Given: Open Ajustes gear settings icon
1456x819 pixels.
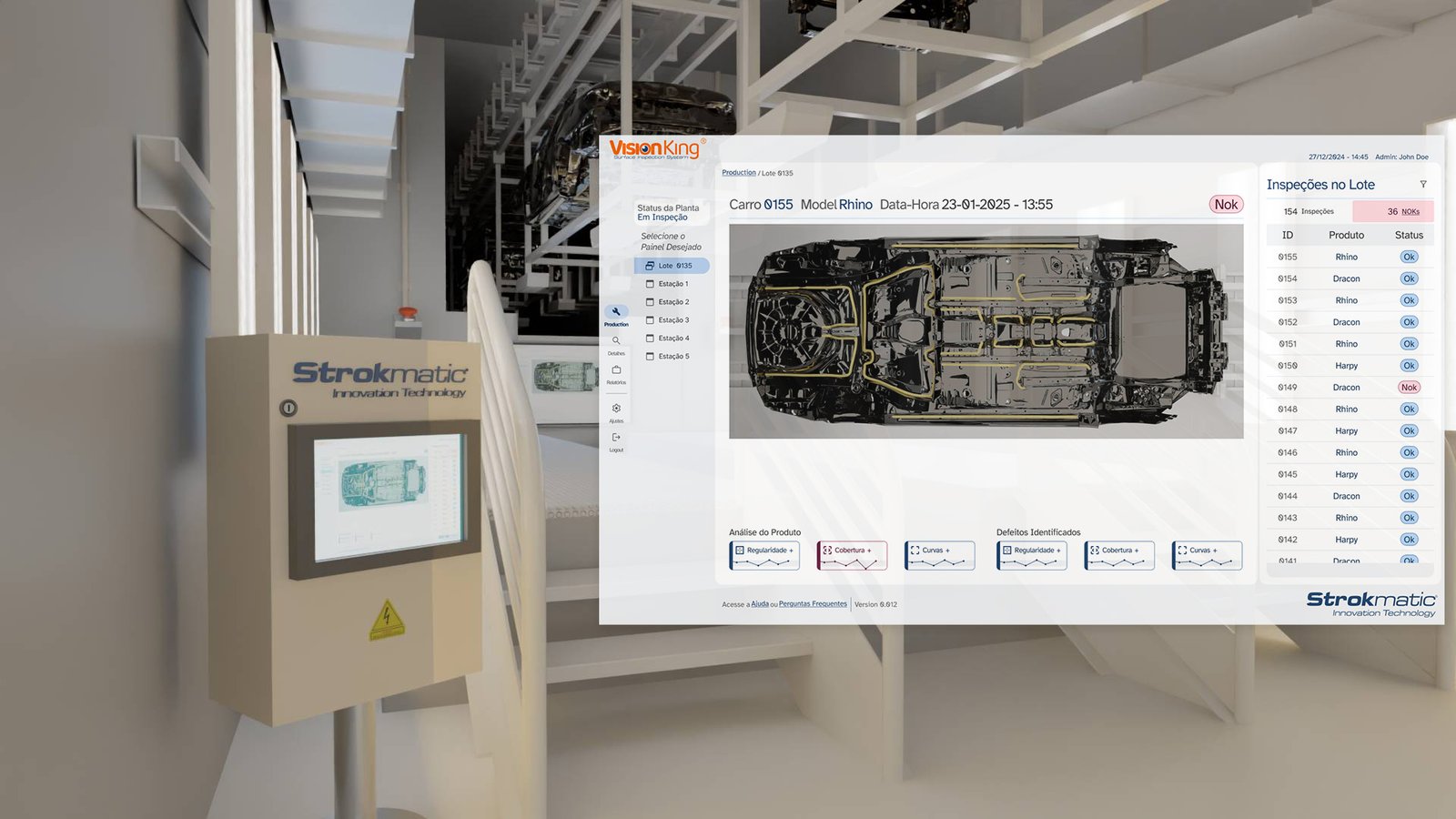Looking at the screenshot, I should pos(616,409).
